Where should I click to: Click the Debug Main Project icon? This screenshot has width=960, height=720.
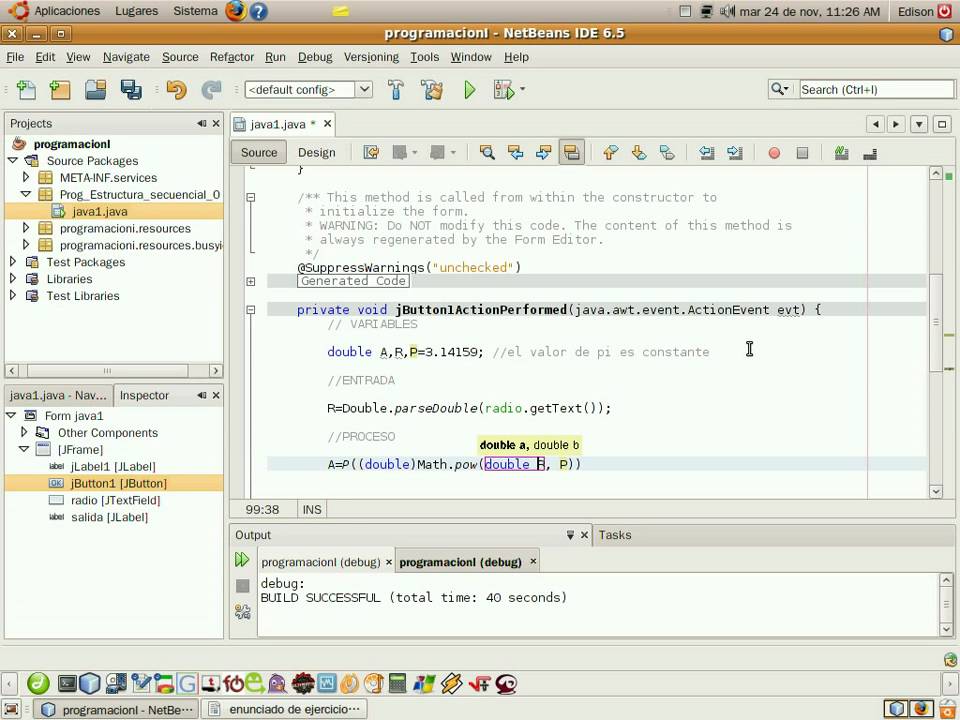504,90
